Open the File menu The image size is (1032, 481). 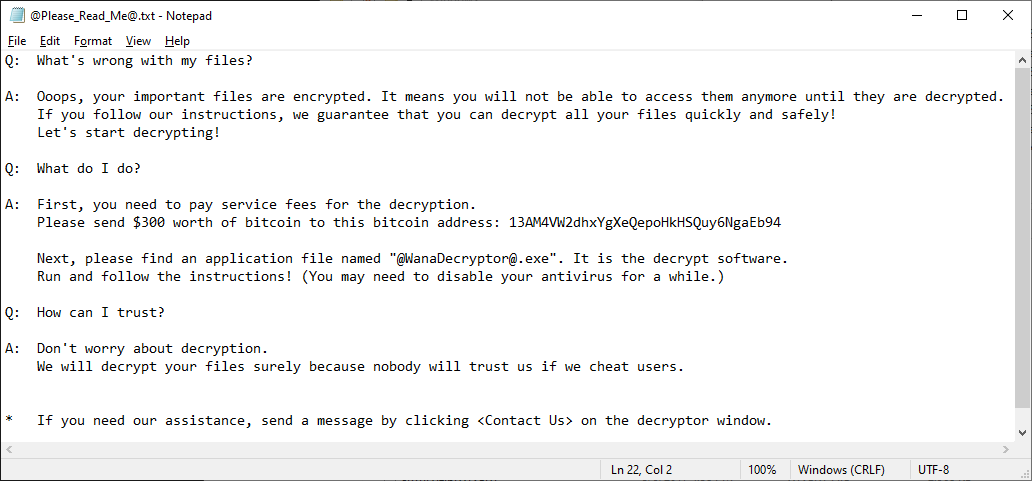(16, 41)
